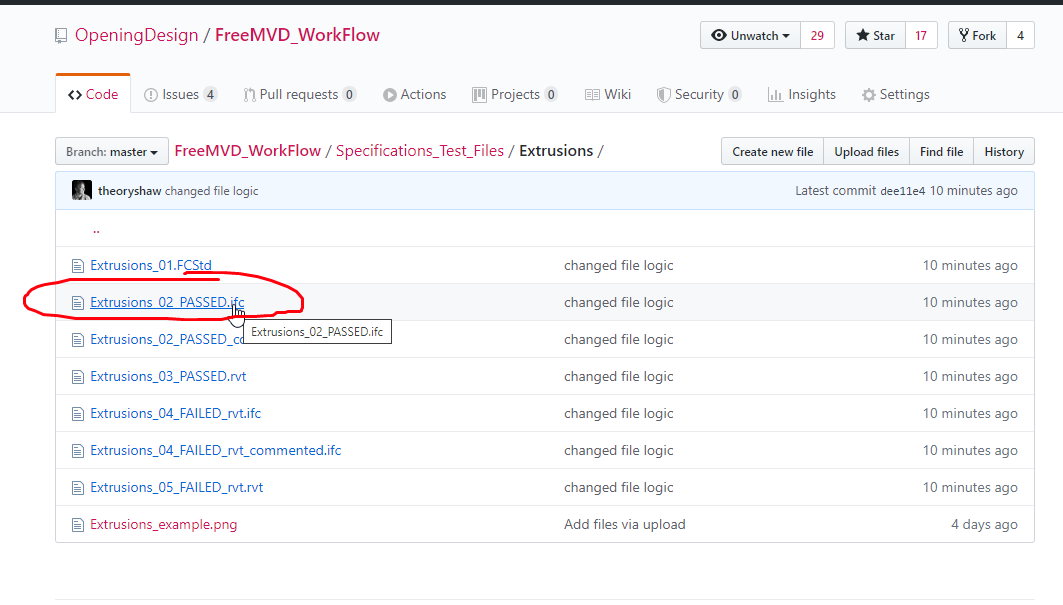Go up to parent directory (..)
This screenshot has width=1063, height=605.
96,229
